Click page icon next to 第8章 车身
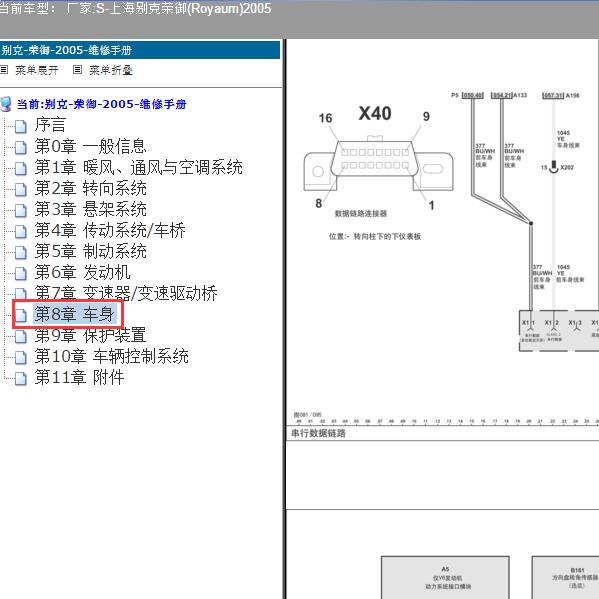 tap(21, 315)
